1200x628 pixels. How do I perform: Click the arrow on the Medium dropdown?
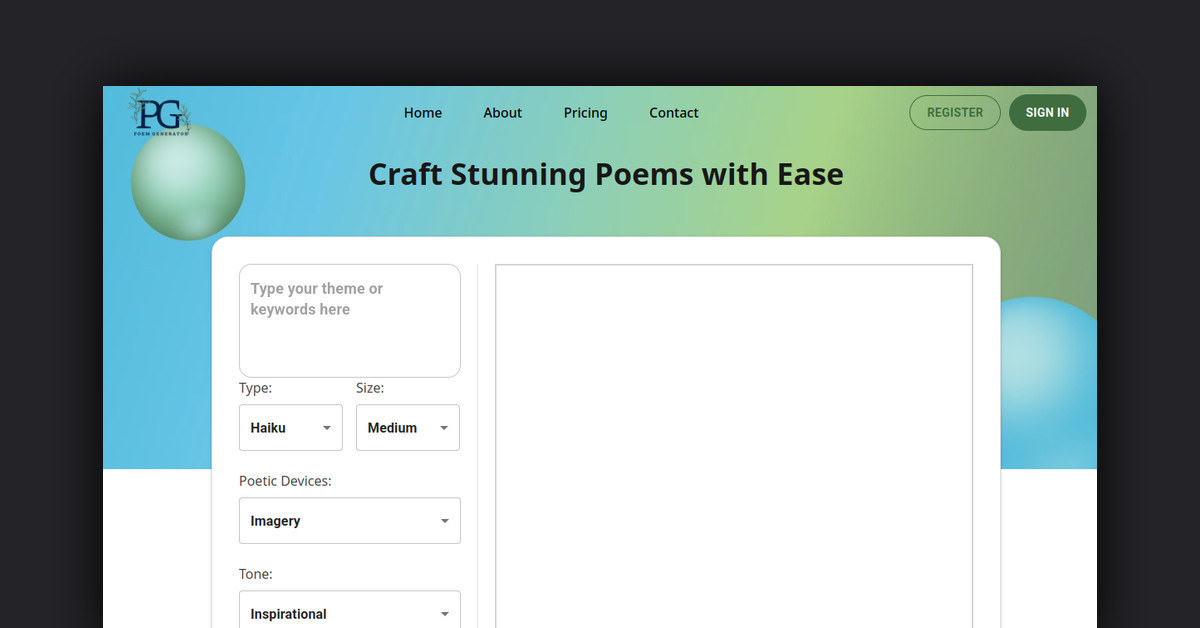(446, 427)
